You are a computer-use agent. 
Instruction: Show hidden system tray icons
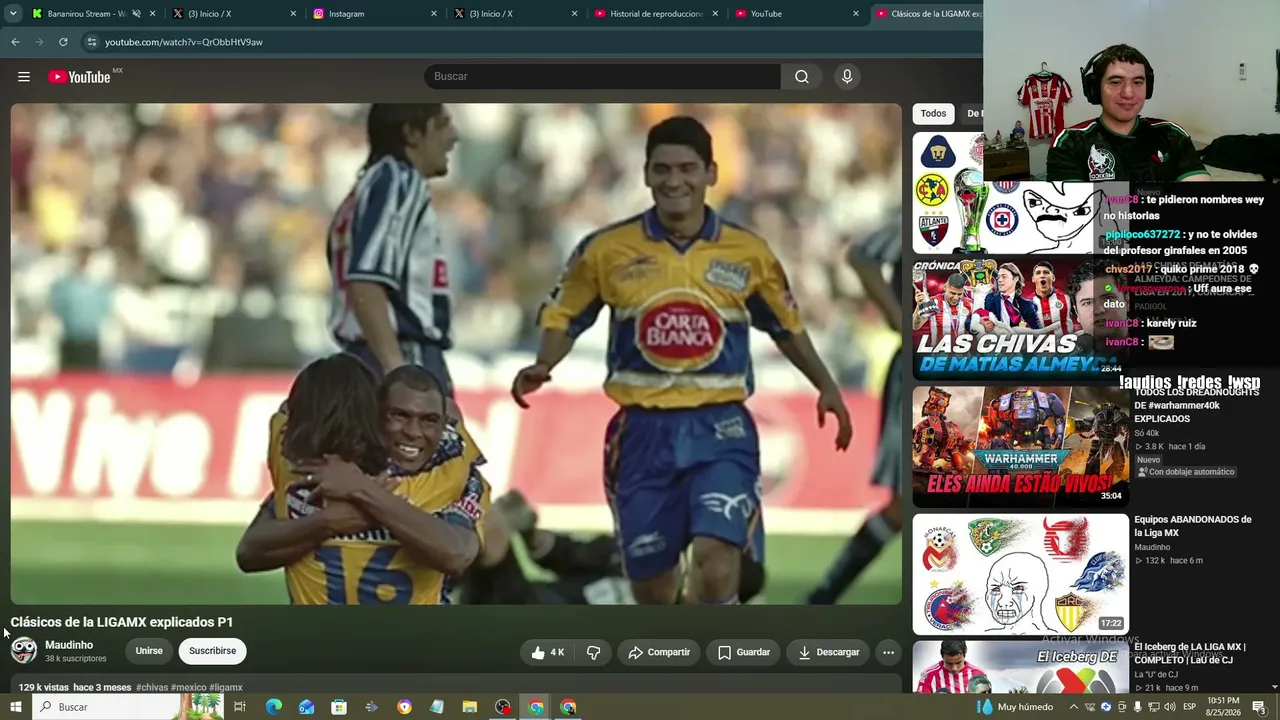click(x=1074, y=707)
